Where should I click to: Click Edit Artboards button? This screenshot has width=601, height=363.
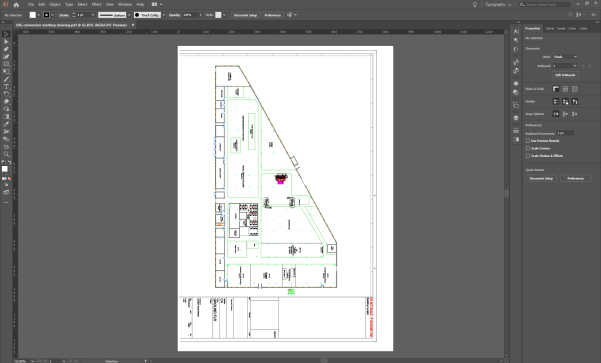(x=565, y=75)
